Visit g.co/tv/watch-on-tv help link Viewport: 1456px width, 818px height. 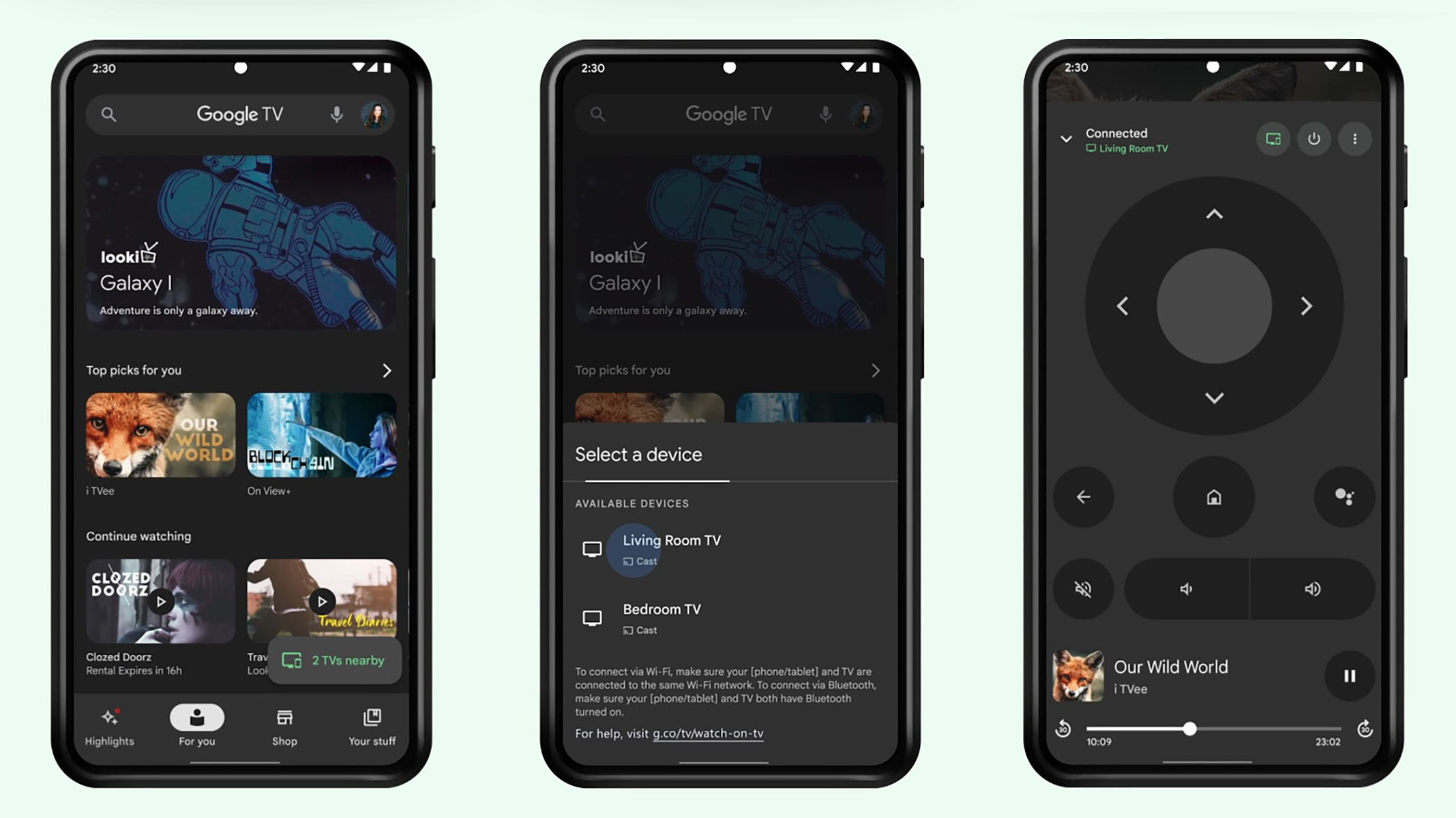[707, 733]
